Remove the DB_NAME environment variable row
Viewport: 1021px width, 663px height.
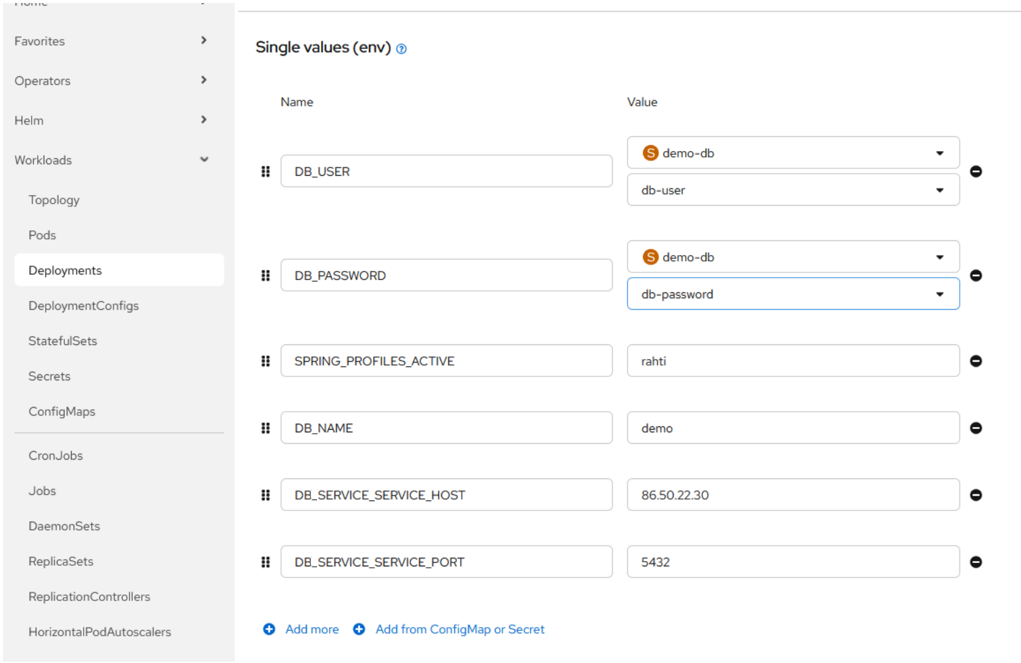976,428
